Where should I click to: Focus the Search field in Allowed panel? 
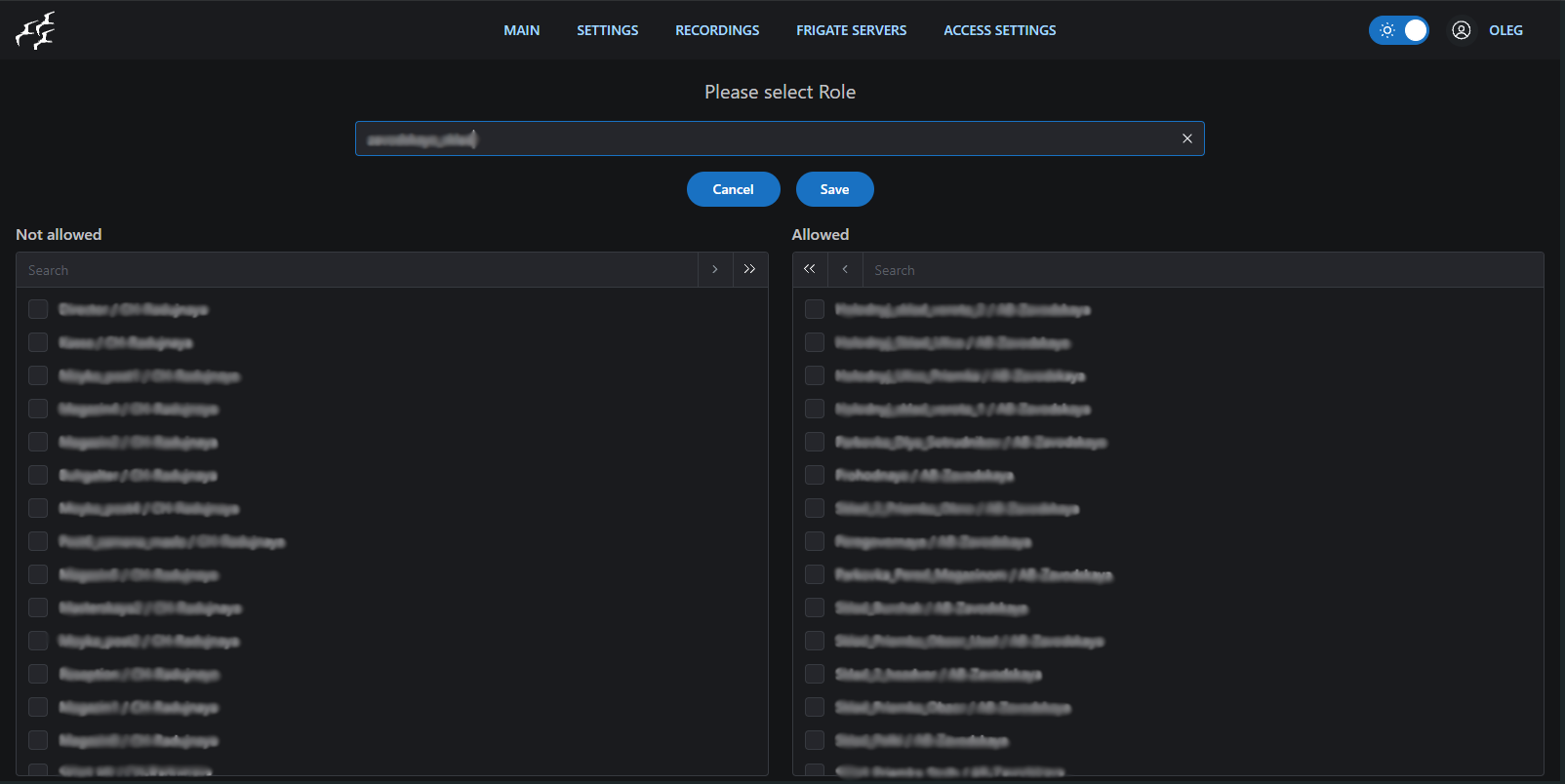click(x=1200, y=270)
